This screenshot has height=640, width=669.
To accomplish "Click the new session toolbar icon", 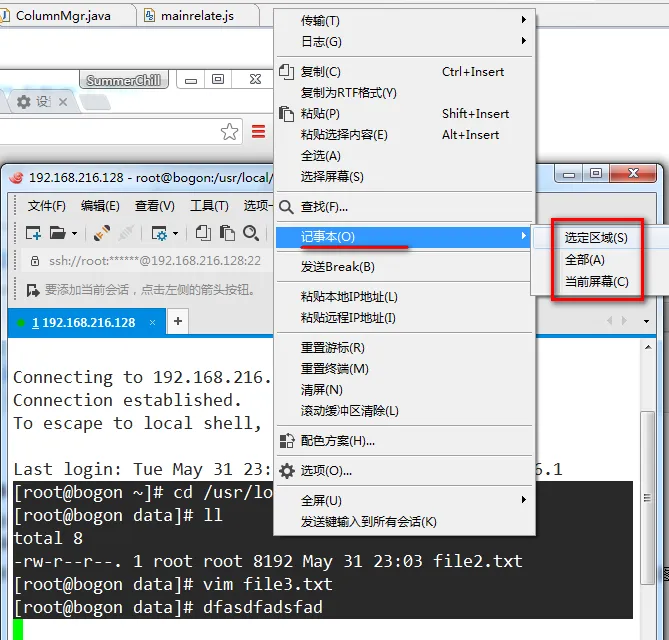I will 33,233.
